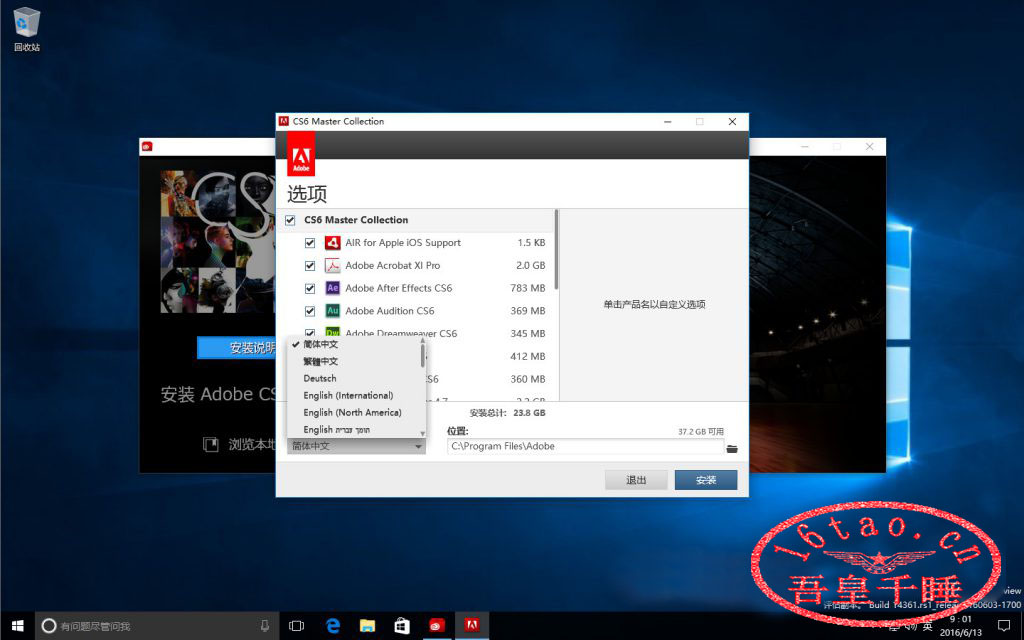Screen dimensions: 1024x640
Task: Open Microsoft Edge from the taskbar
Action: [332, 626]
